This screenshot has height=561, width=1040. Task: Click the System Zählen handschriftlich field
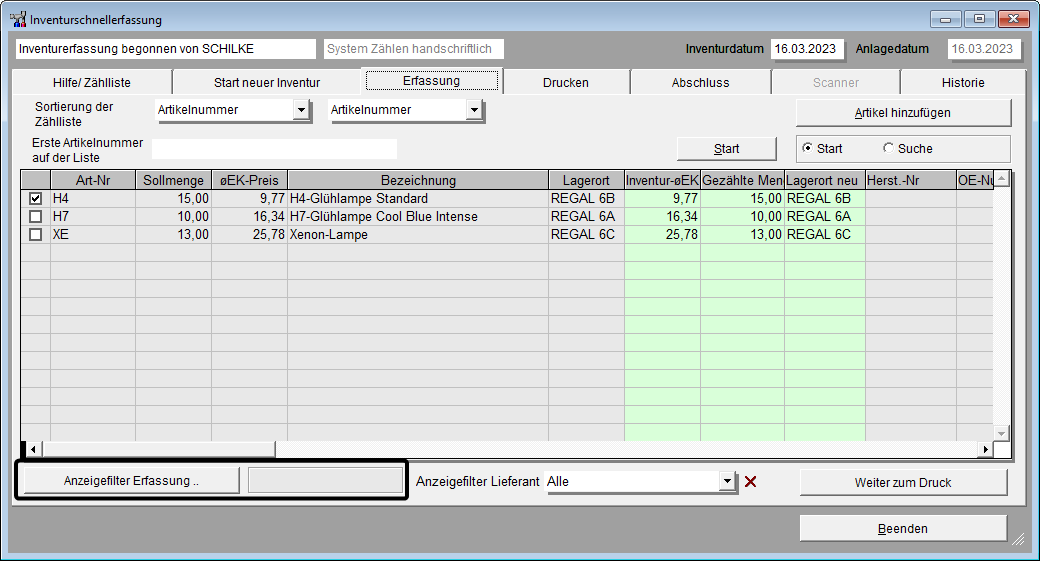414,49
